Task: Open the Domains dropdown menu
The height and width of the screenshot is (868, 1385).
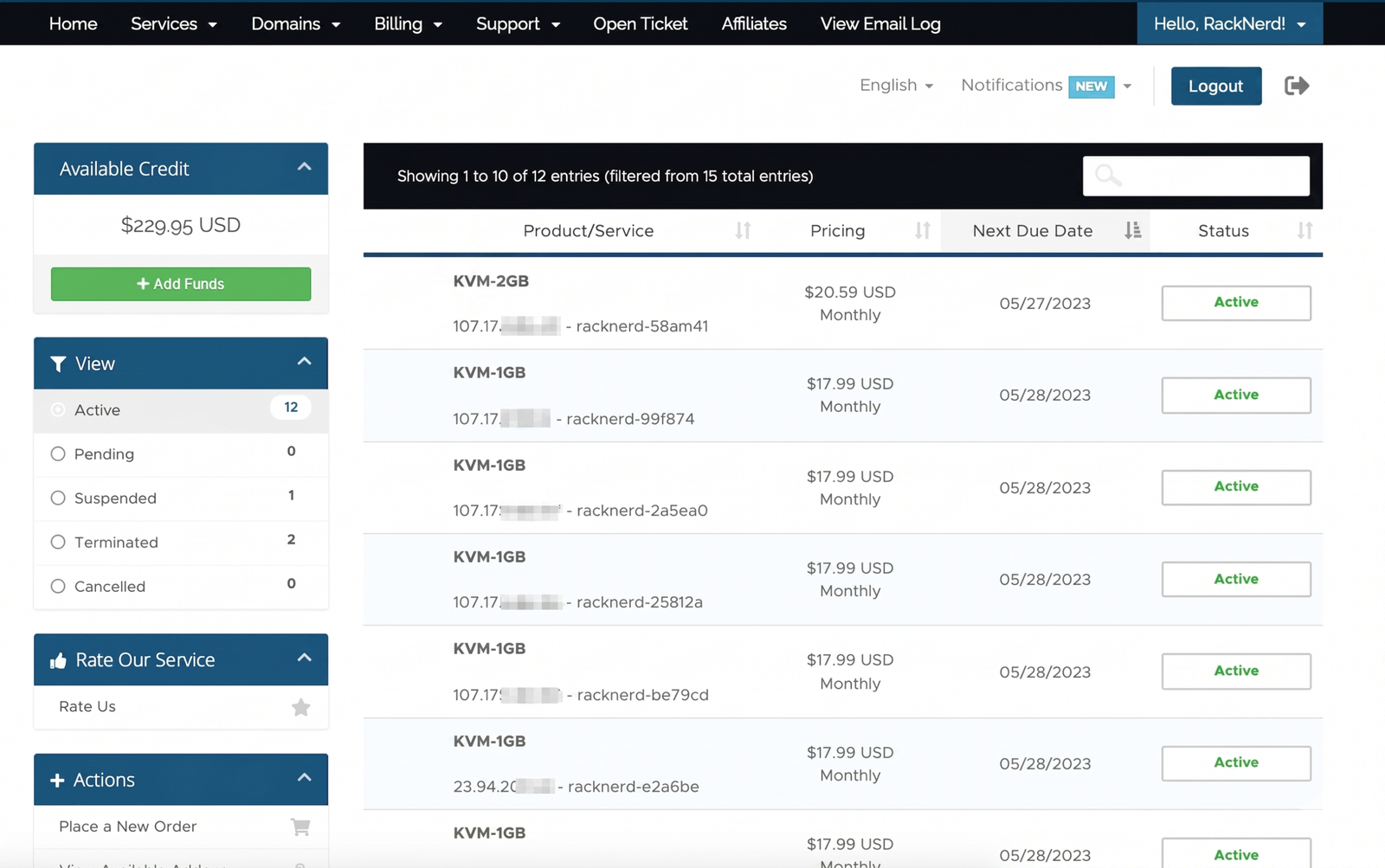Action: pyautogui.click(x=295, y=23)
